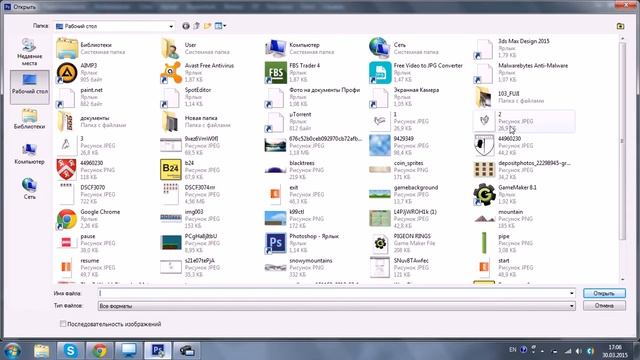Open Chrome from the taskbar
This screenshot has width=640, height=360.
99,351
